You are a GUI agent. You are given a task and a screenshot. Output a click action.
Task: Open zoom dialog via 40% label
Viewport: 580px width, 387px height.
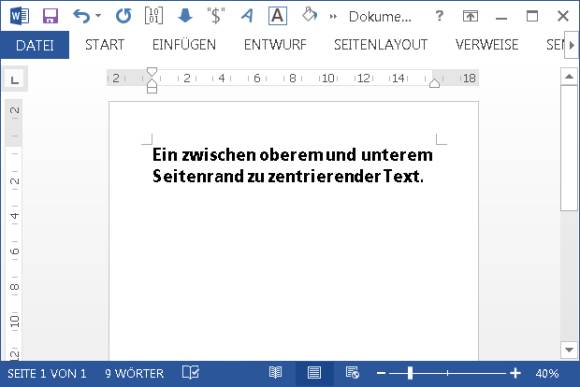tap(547, 374)
